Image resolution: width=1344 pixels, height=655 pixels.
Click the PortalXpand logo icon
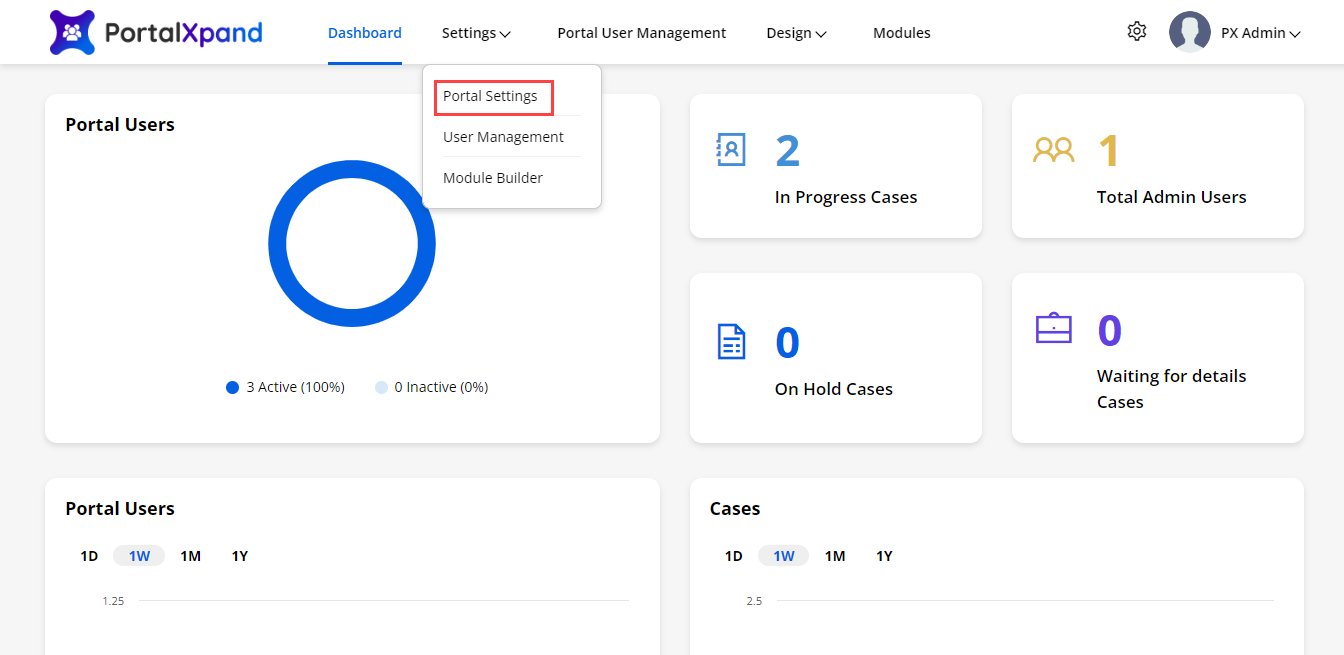point(72,32)
